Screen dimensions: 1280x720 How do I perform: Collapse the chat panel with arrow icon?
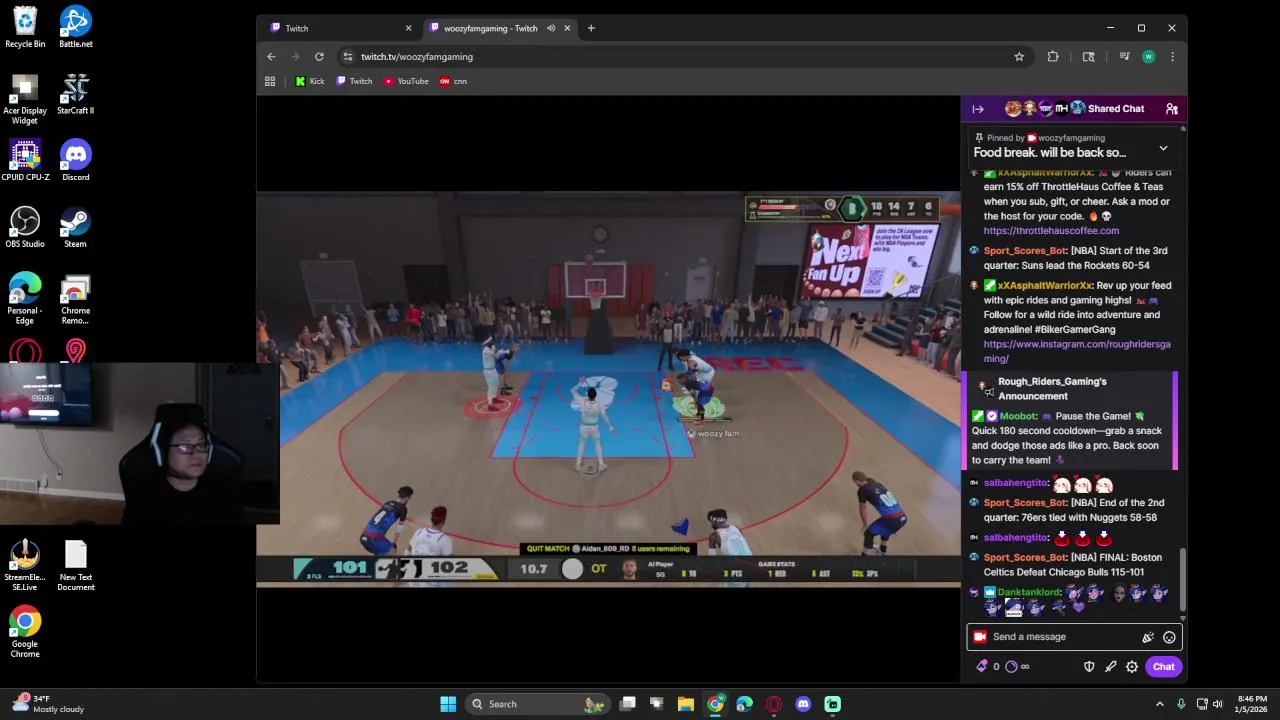pyautogui.click(x=978, y=109)
